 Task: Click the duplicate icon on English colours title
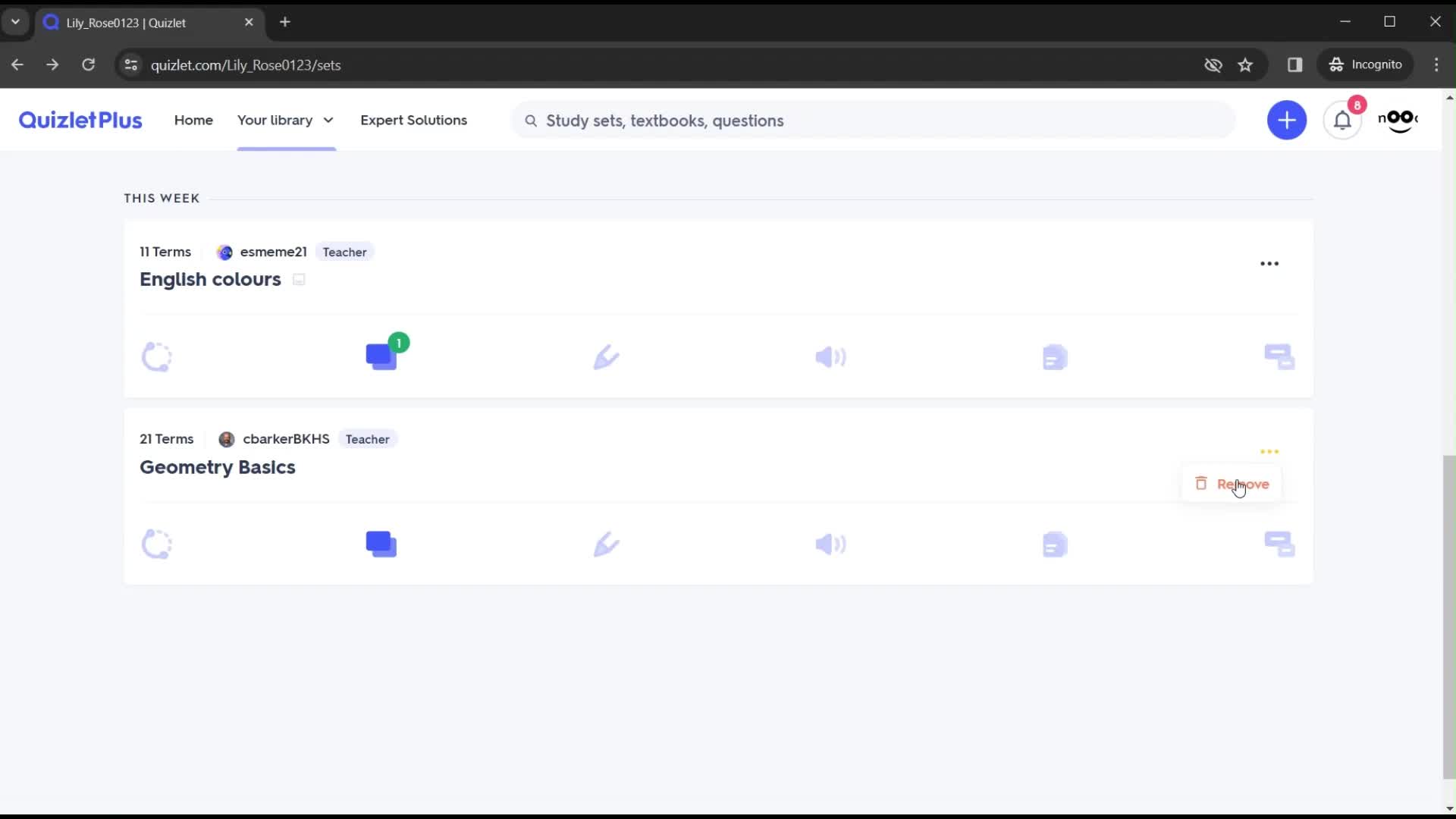[299, 279]
